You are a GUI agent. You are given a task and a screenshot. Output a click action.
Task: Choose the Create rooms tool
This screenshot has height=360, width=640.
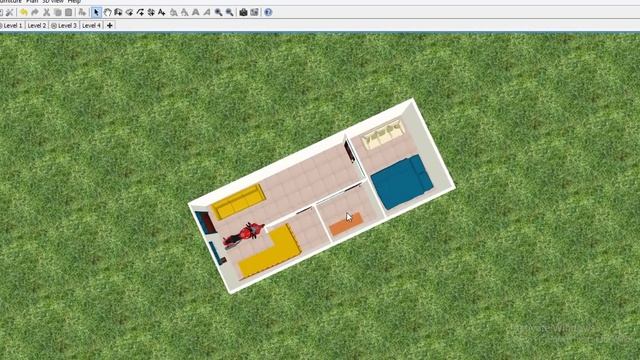coord(129,12)
